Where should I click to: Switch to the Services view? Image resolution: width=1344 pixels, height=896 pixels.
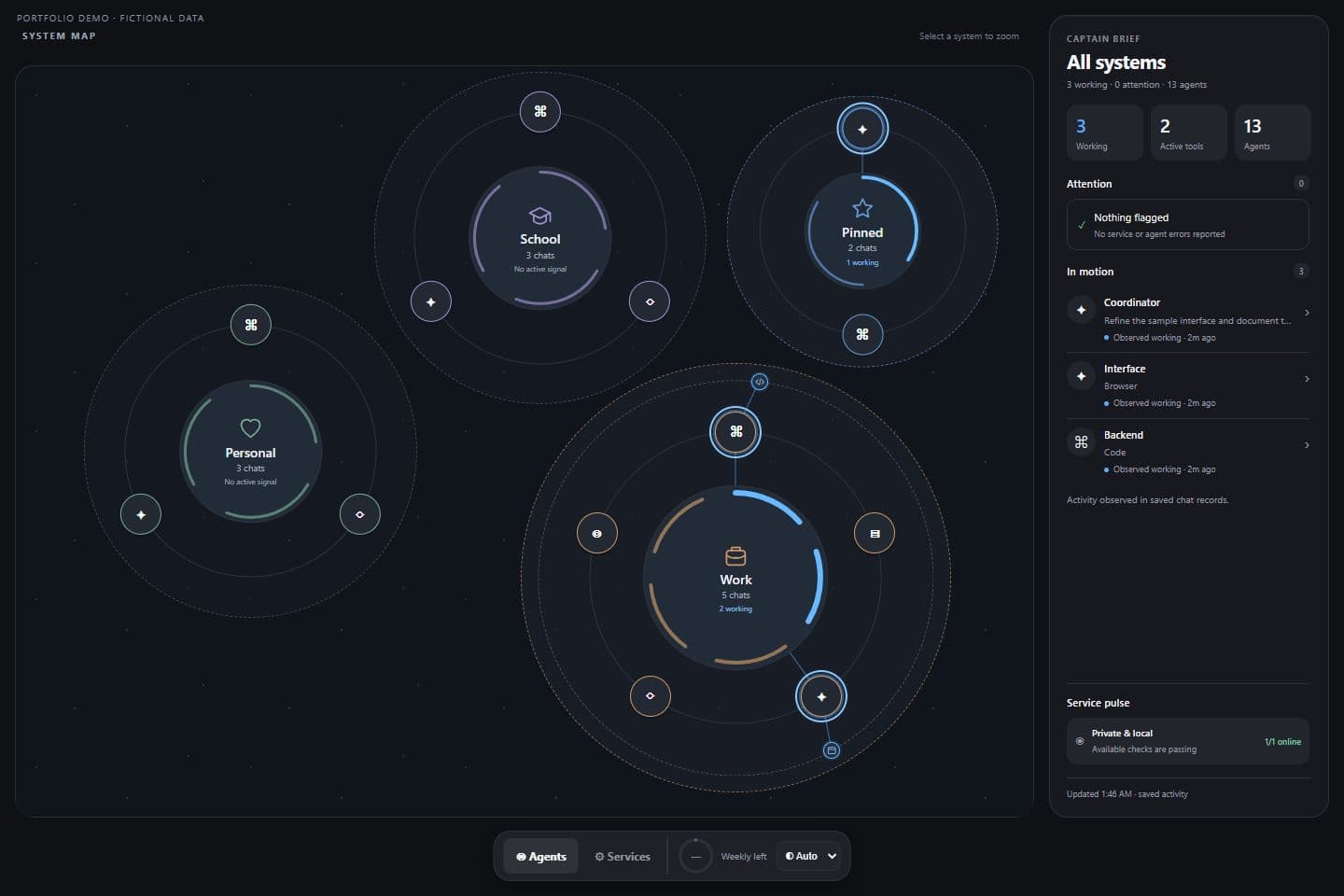click(x=623, y=856)
